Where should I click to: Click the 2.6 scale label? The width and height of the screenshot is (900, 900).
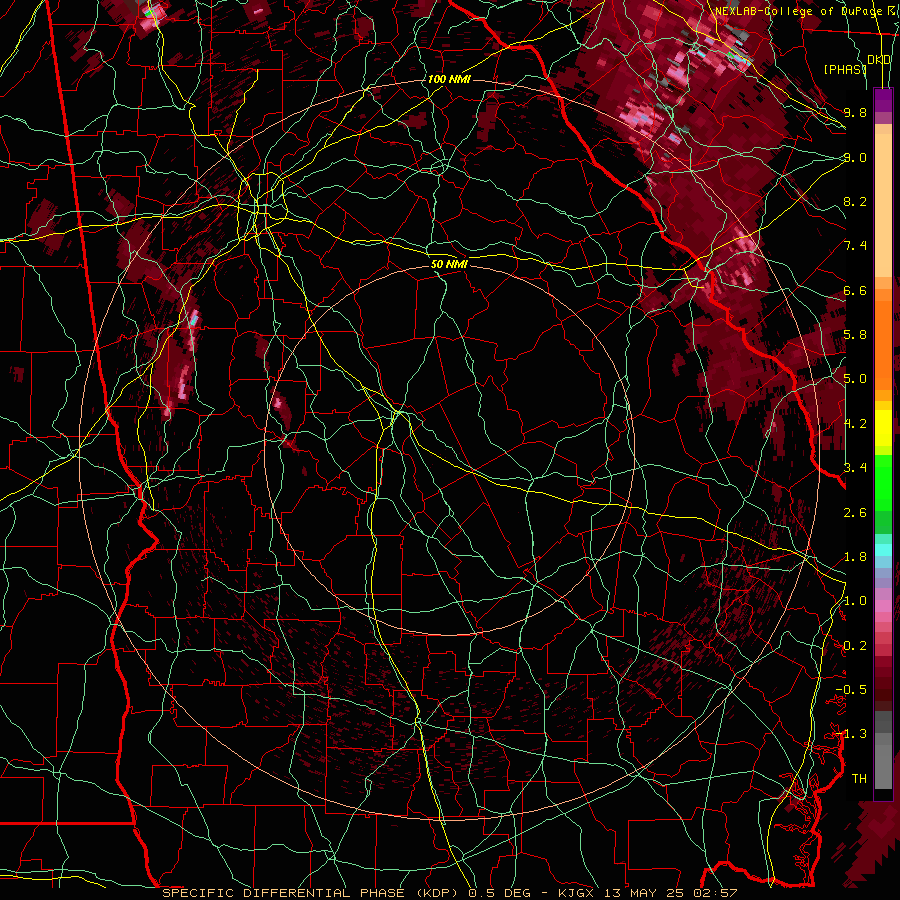pos(855,513)
